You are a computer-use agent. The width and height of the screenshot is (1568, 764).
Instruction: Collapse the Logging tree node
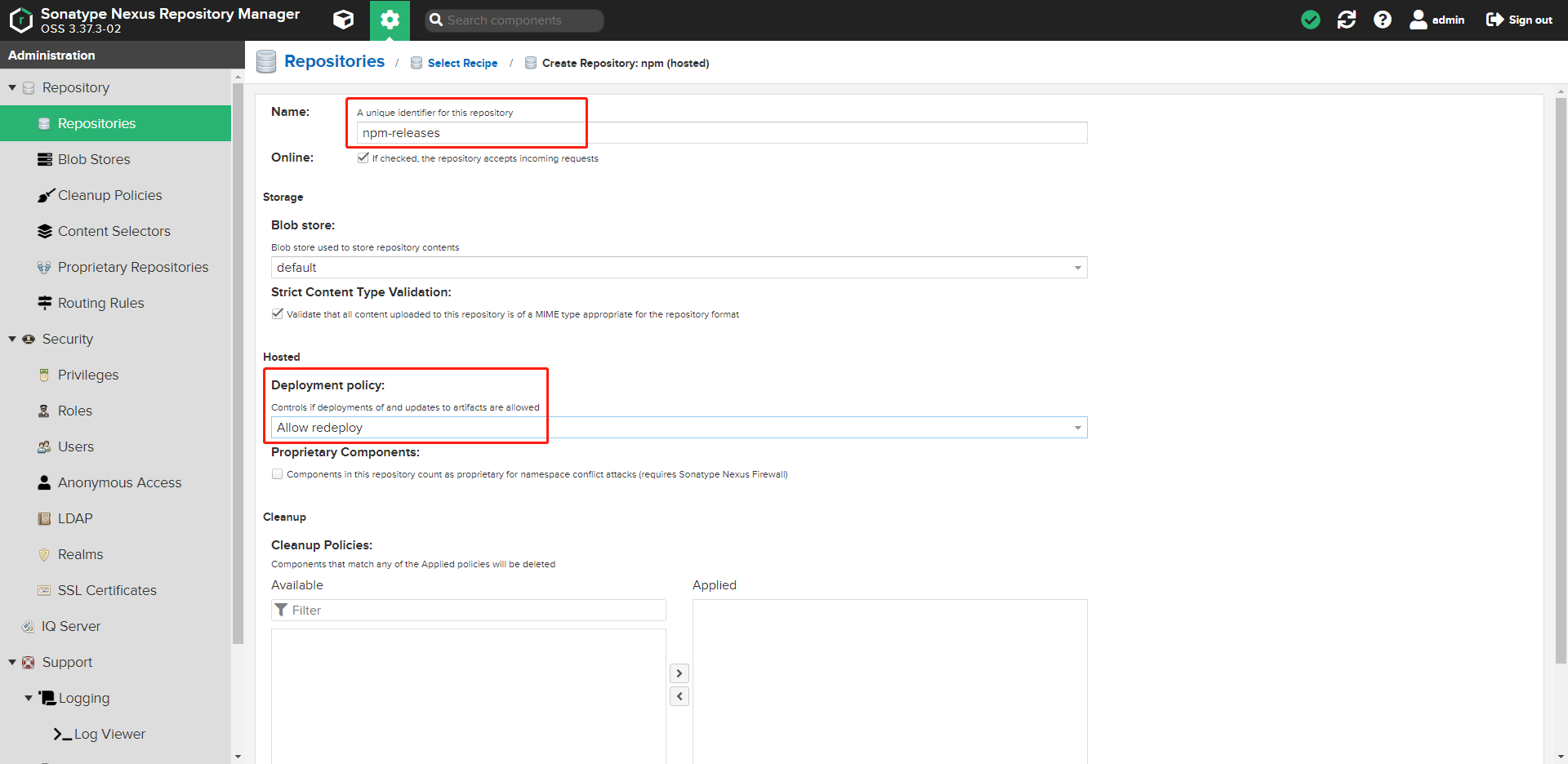coord(29,698)
